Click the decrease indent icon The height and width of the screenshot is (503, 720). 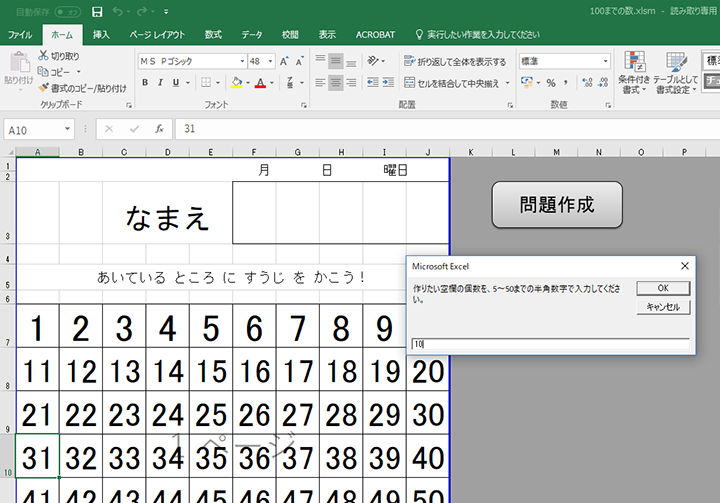pos(372,83)
